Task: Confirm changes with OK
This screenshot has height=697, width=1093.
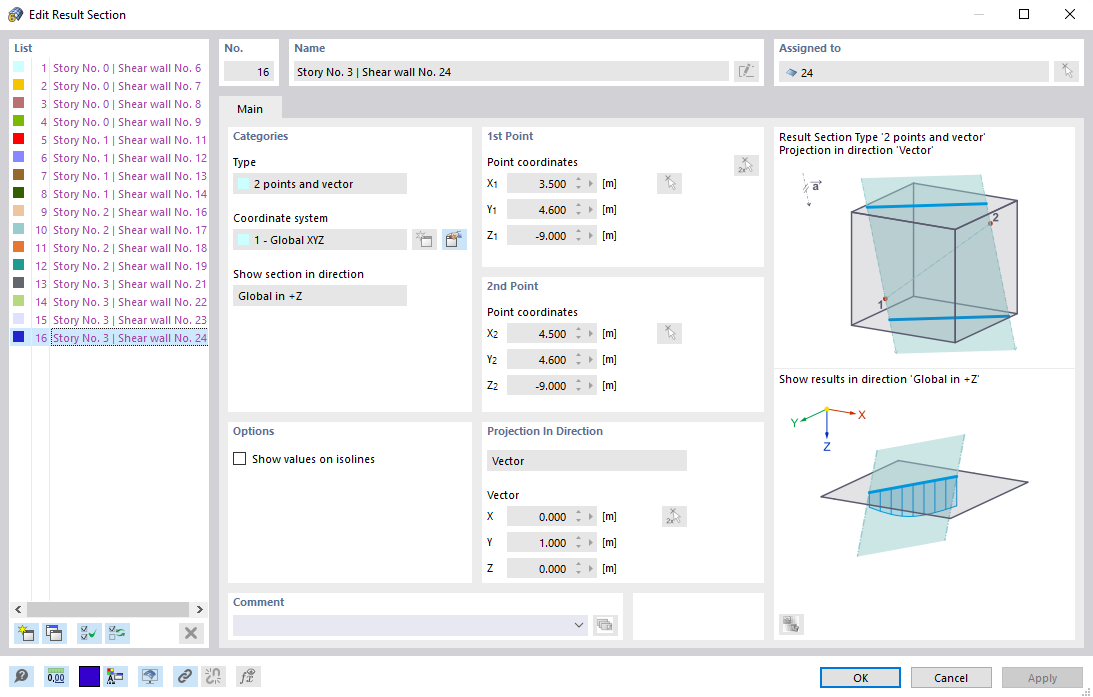Action: 859,677
